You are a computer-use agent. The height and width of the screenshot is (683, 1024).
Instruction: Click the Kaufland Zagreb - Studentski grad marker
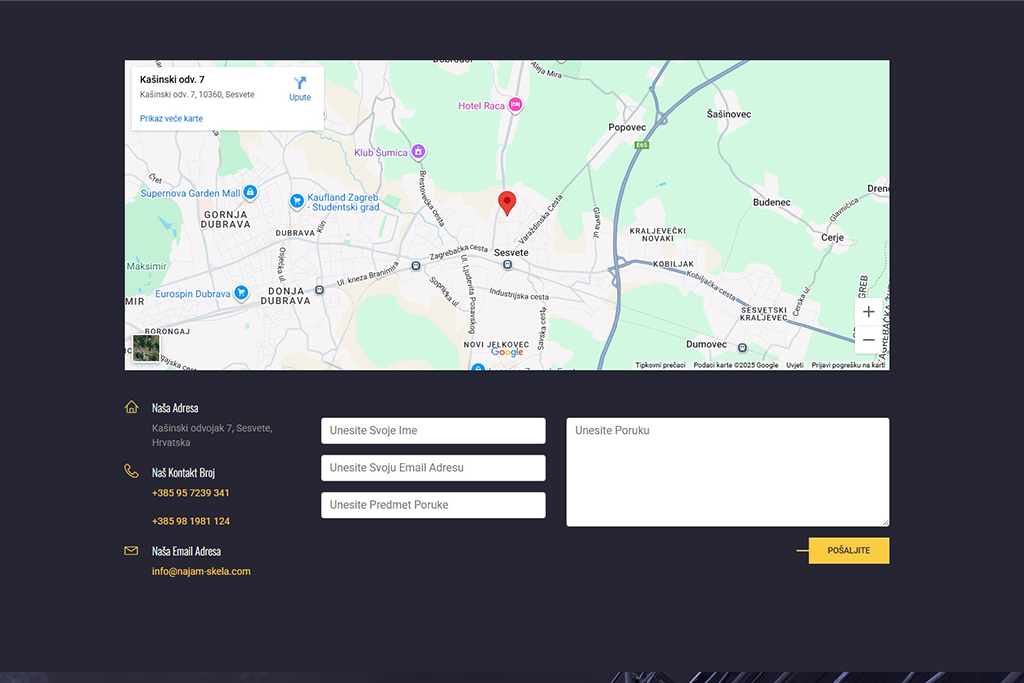297,200
